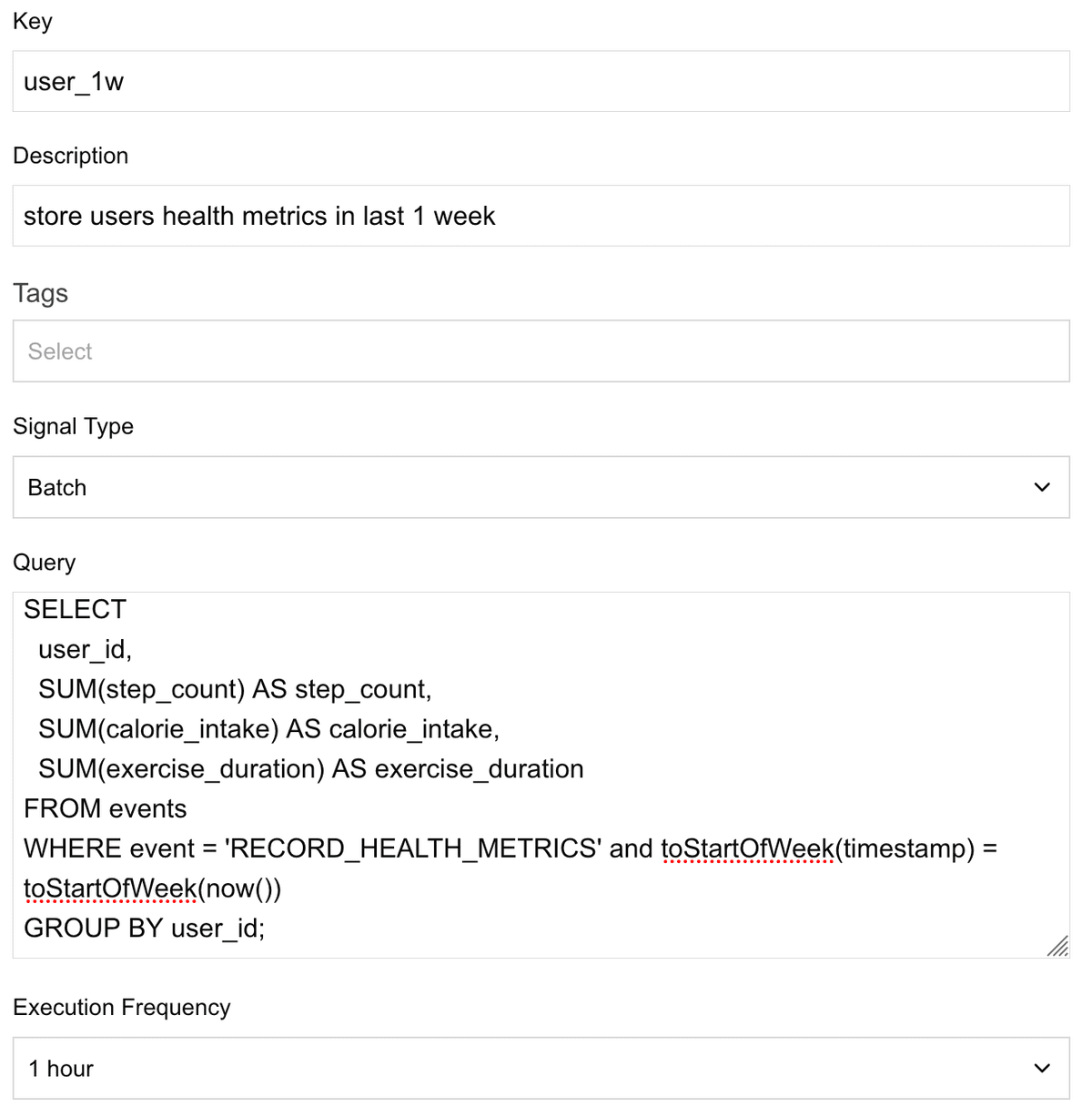Click the Query label

pos(44,562)
